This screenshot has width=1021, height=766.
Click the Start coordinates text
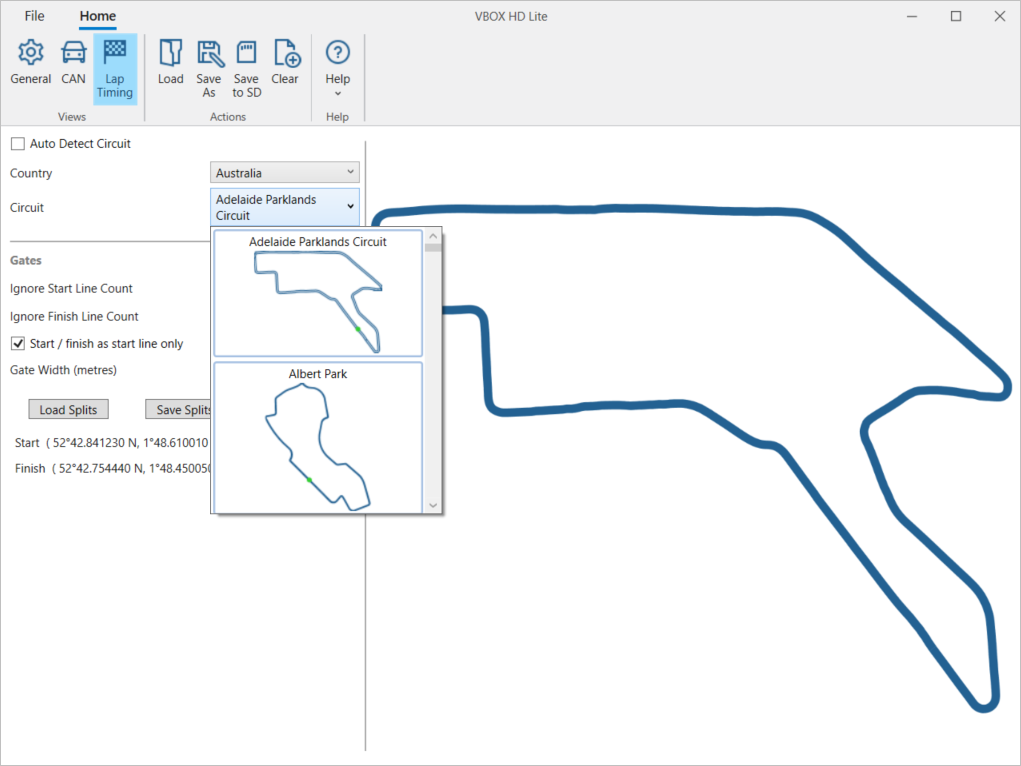pos(111,443)
